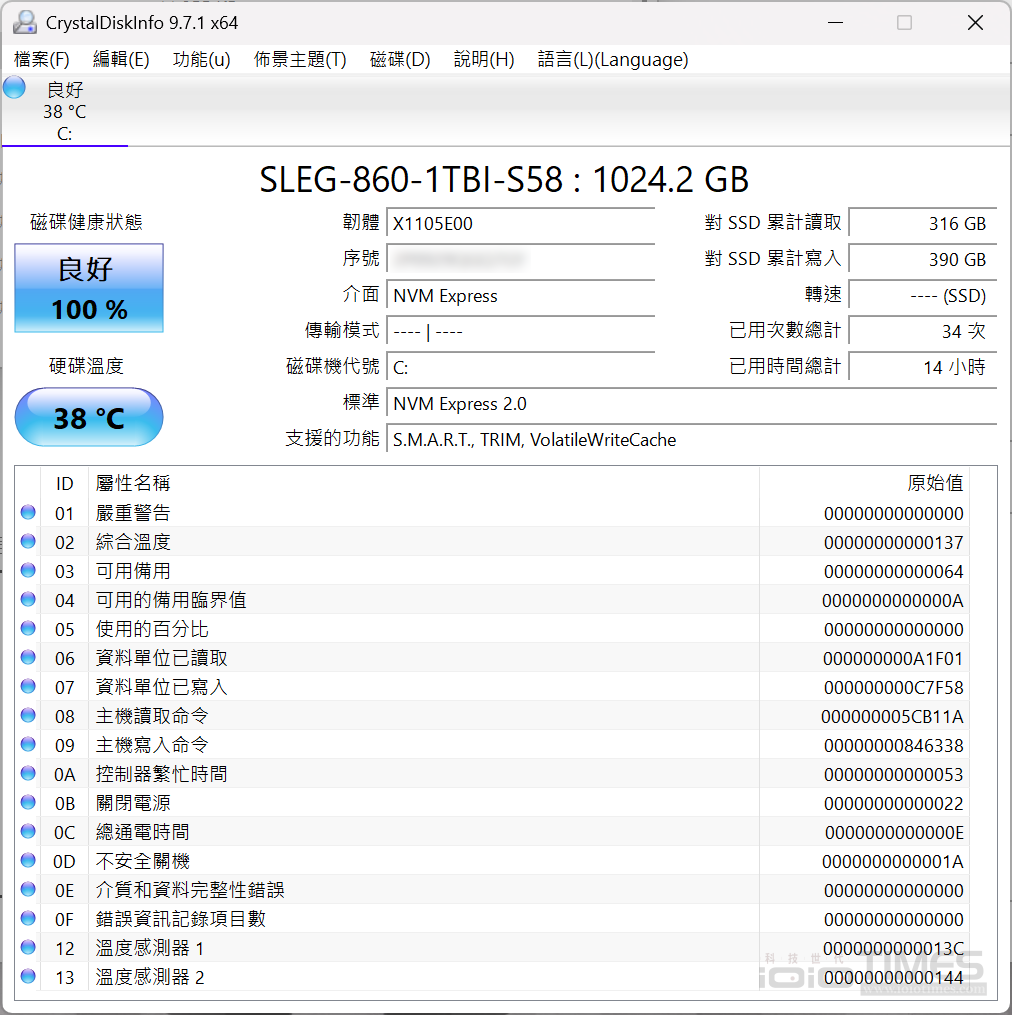Click status orb for ID 06 資料單位已讀取
This screenshot has width=1012, height=1015.
[x=28, y=658]
